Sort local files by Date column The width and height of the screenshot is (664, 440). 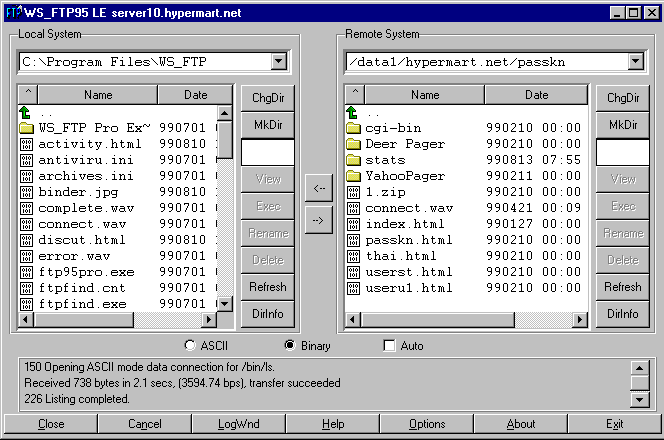[195, 94]
